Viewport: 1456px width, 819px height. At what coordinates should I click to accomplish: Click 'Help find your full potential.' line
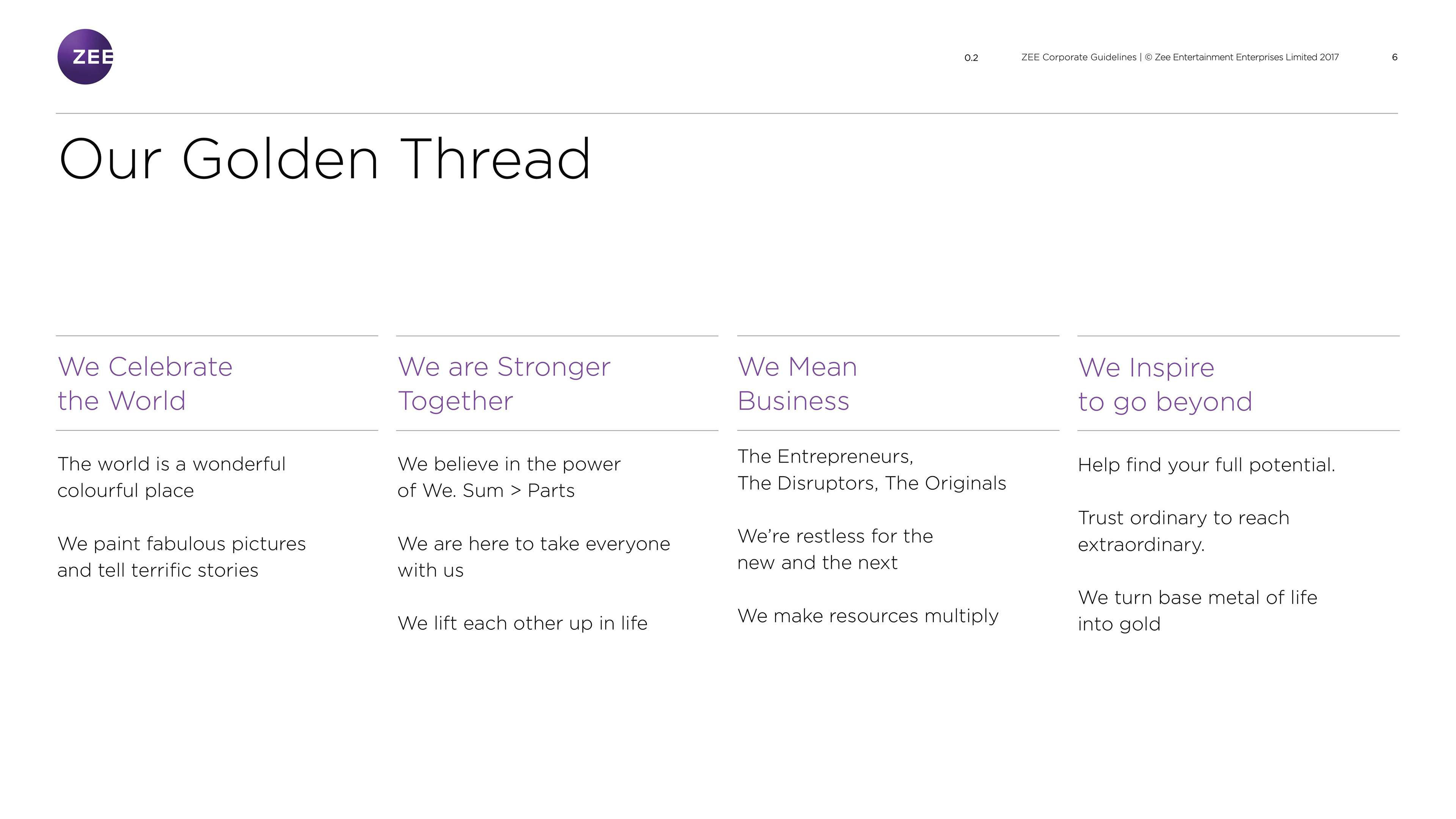1206,464
